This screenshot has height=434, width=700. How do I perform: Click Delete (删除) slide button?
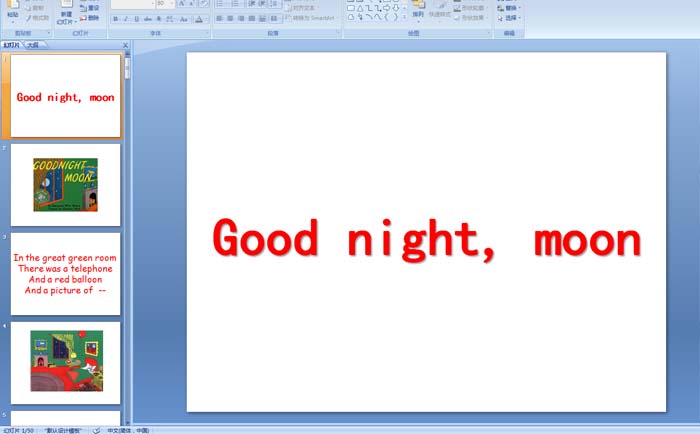coord(90,18)
